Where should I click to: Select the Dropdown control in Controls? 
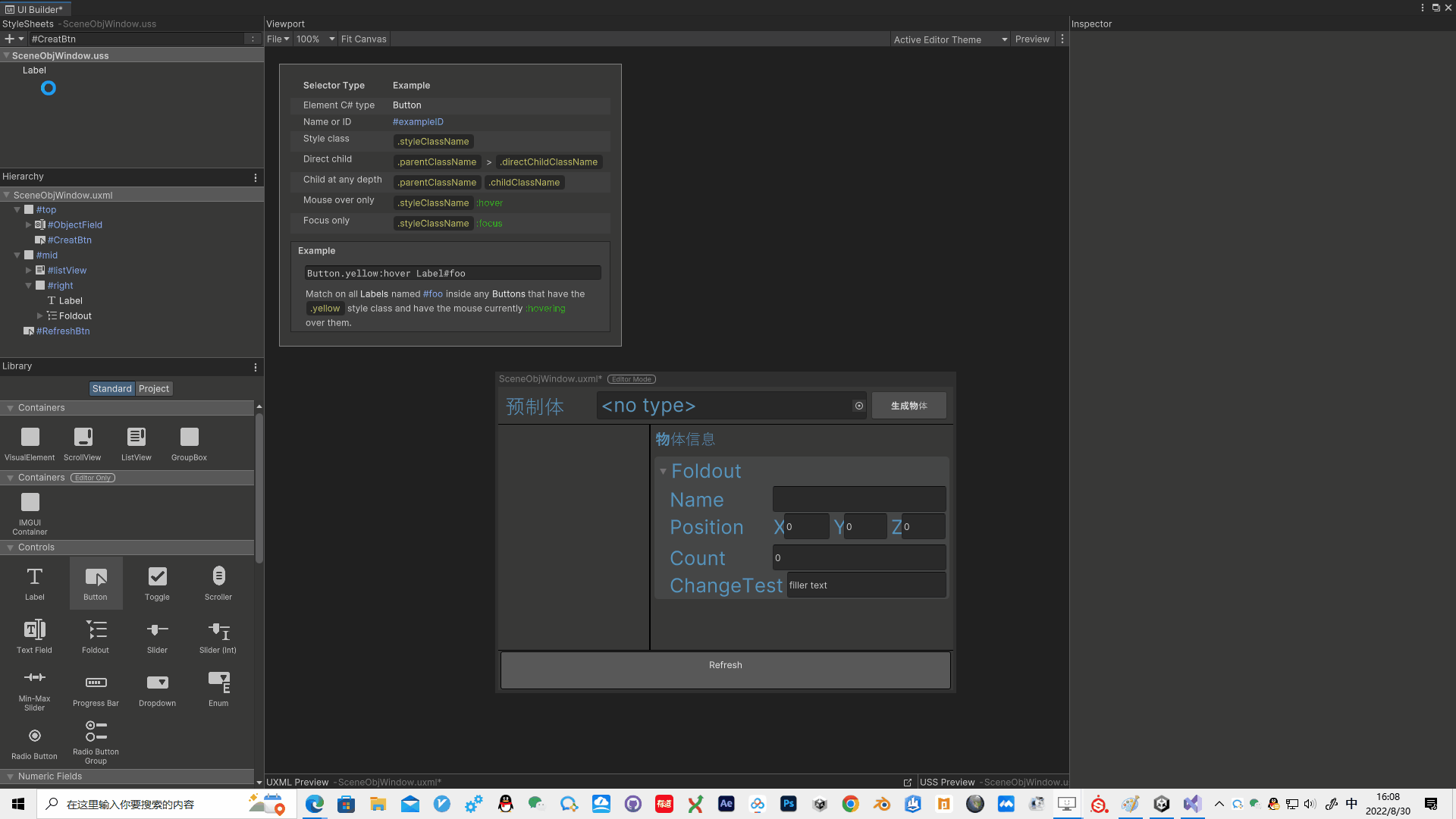[157, 689]
